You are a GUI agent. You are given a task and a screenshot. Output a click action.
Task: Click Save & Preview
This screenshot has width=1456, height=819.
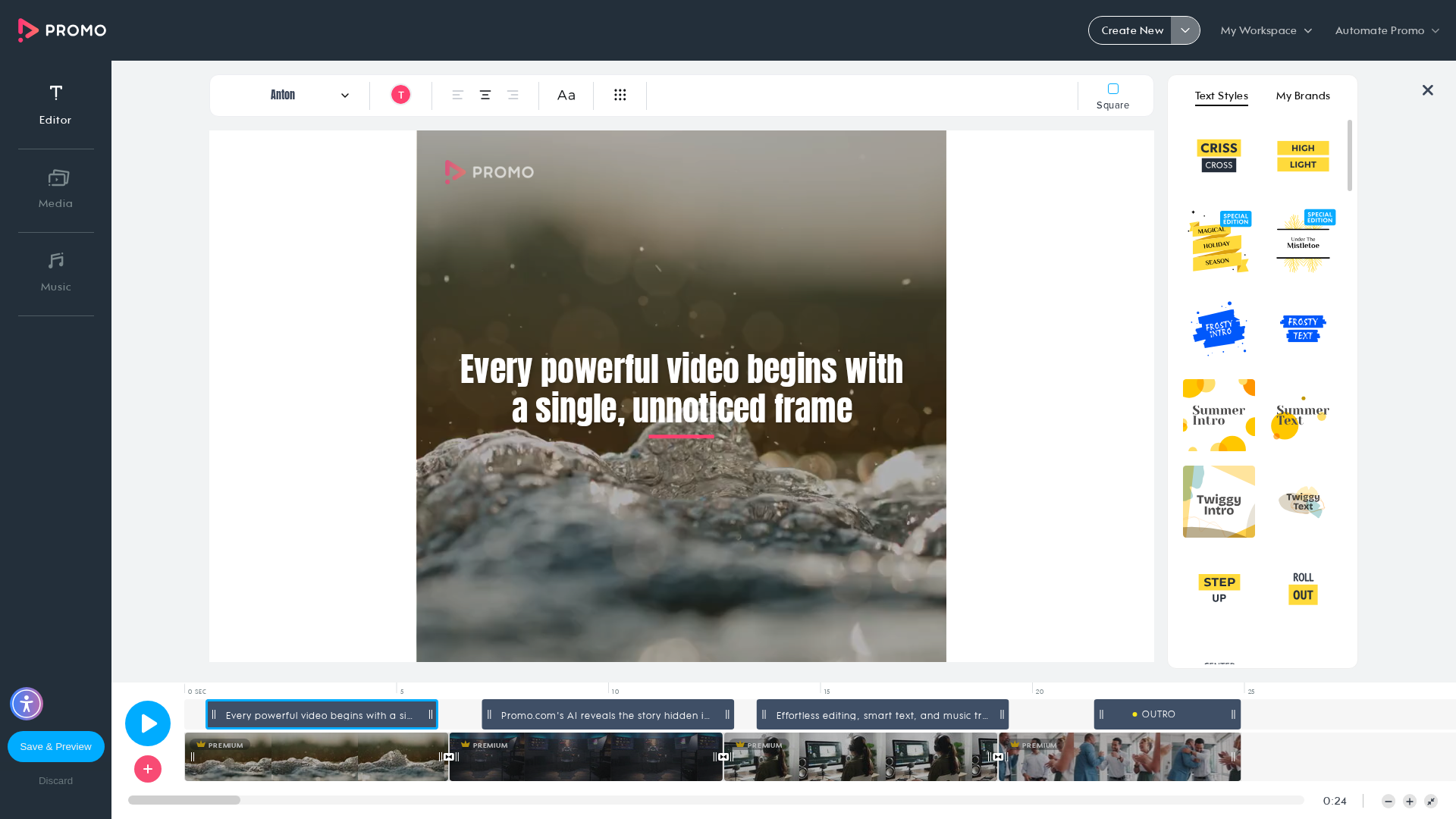pyautogui.click(x=56, y=746)
